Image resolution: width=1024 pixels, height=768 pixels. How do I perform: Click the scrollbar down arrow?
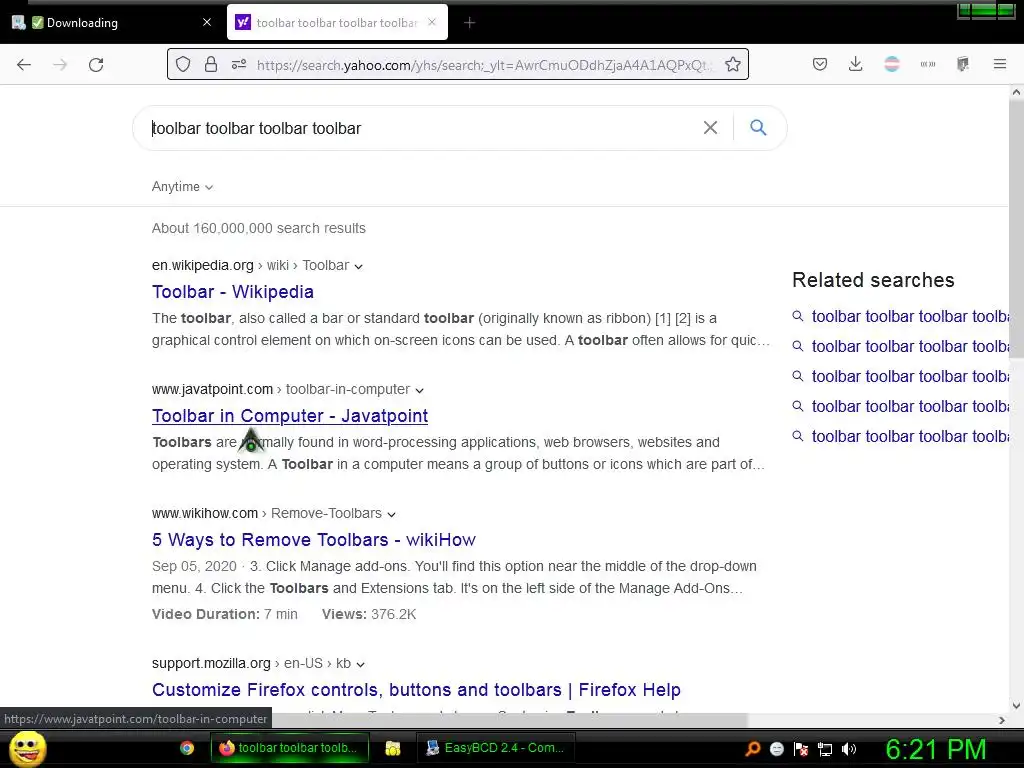pos(1016,705)
